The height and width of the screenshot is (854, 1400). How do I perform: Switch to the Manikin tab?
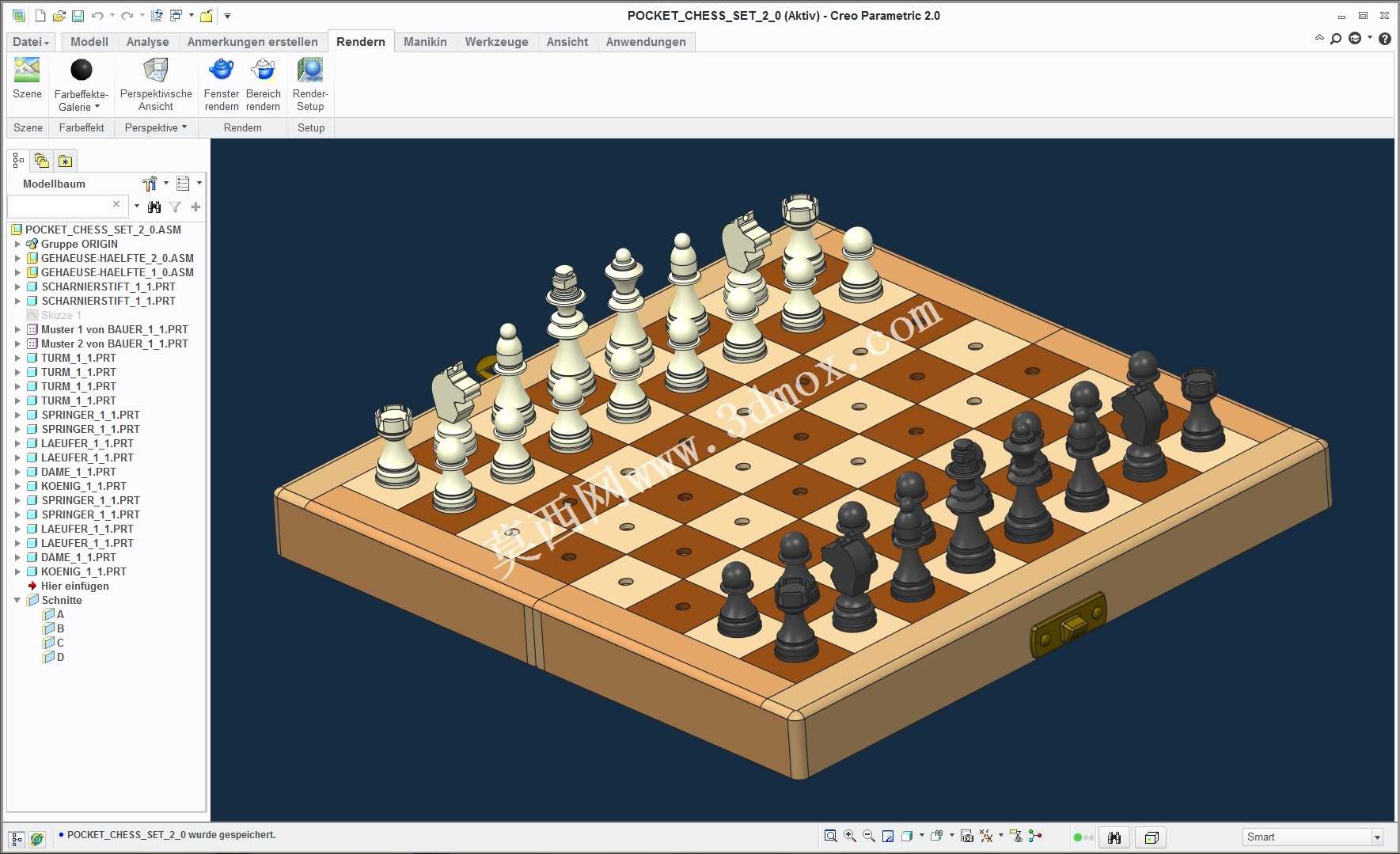click(425, 42)
